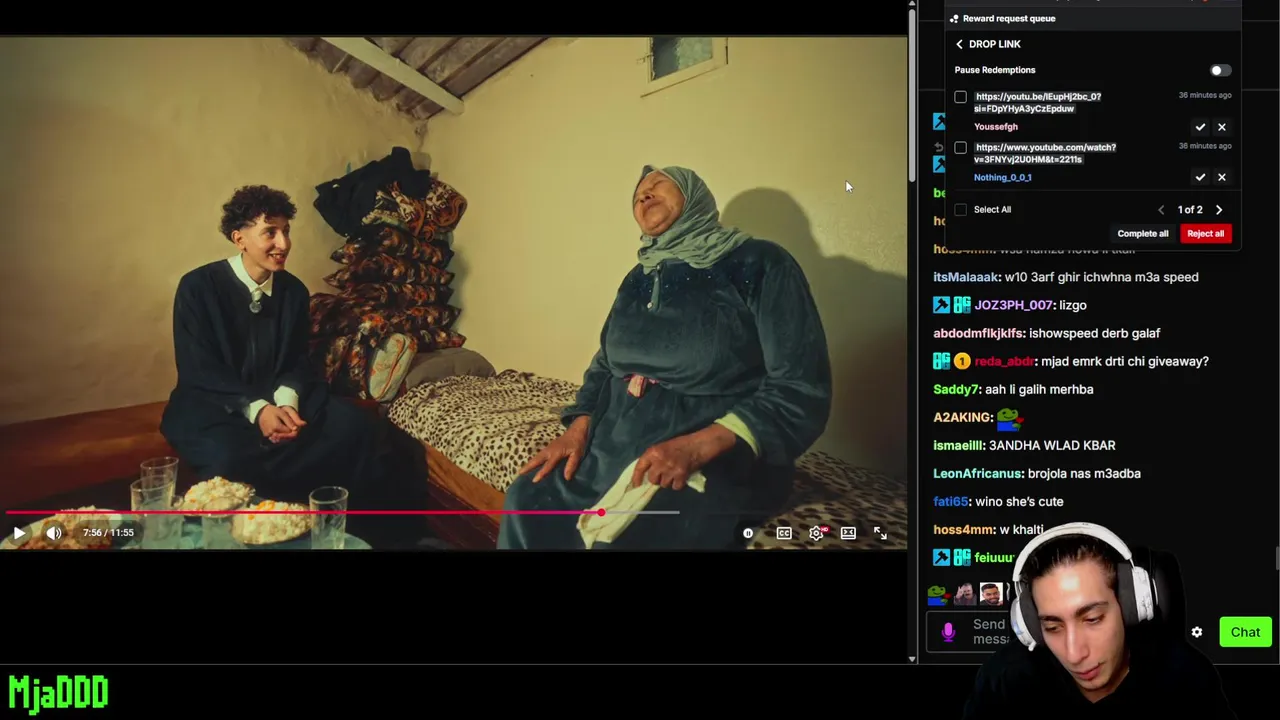Image resolution: width=1280 pixels, height=720 pixels.
Task: Click chat user abdodmflkjkfs
Action: pos(978,333)
